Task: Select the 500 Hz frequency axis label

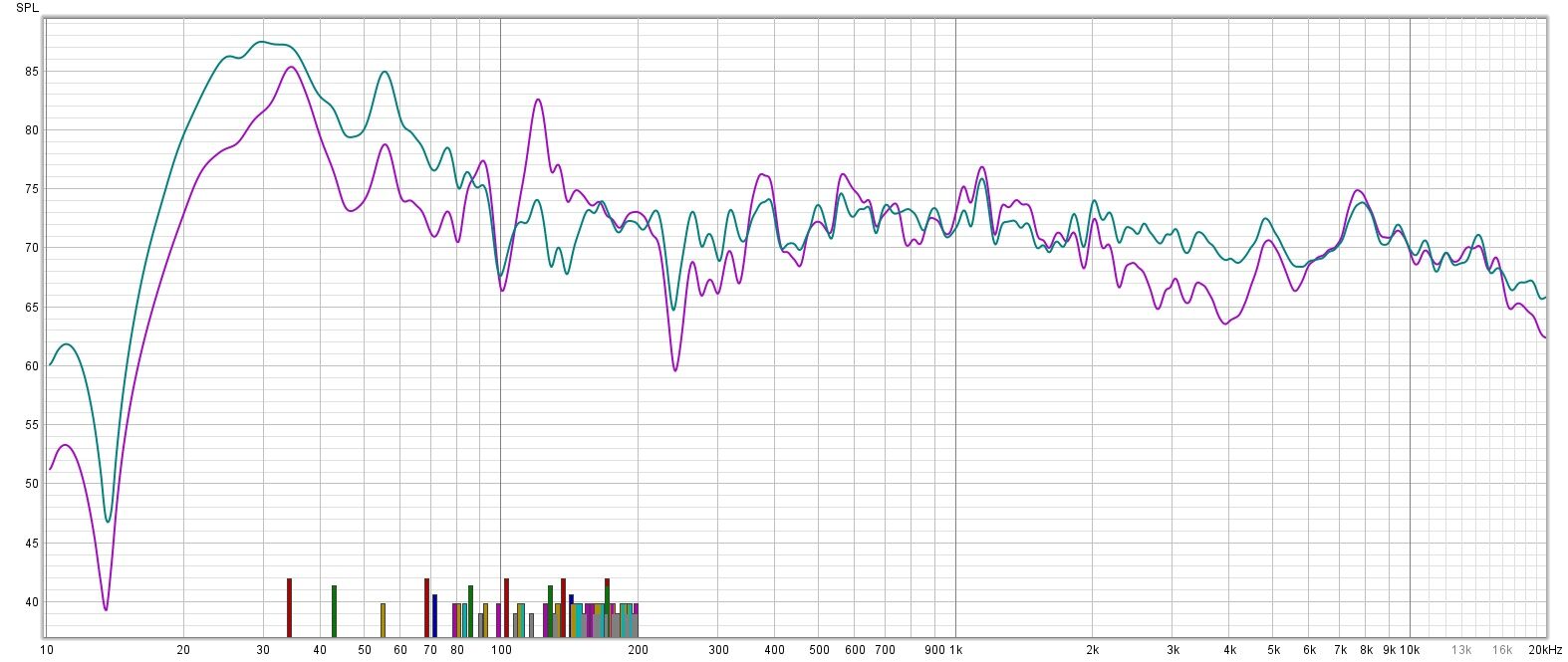Action: [x=819, y=650]
